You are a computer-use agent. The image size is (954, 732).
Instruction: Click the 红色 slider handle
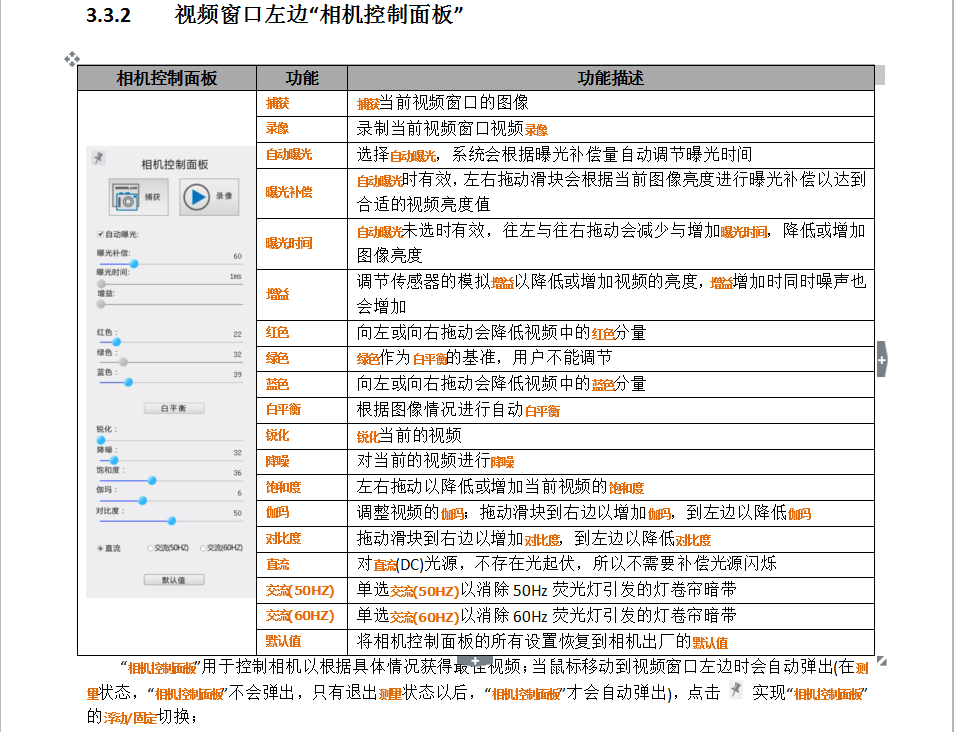point(116,342)
